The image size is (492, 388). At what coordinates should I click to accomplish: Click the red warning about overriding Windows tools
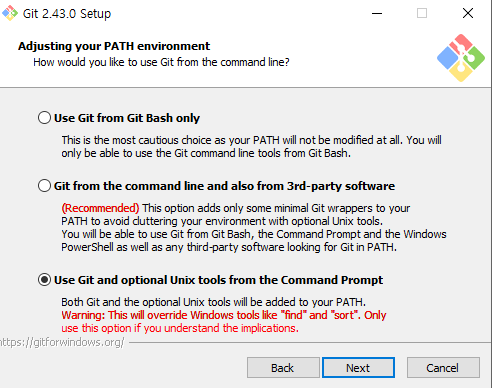pos(224,322)
